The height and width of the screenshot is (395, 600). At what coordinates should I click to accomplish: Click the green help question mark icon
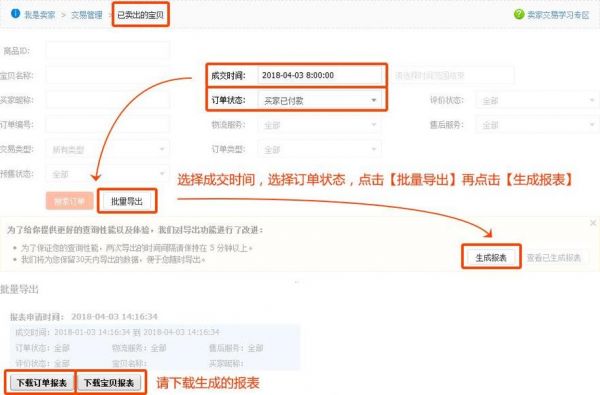pos(519,15)
